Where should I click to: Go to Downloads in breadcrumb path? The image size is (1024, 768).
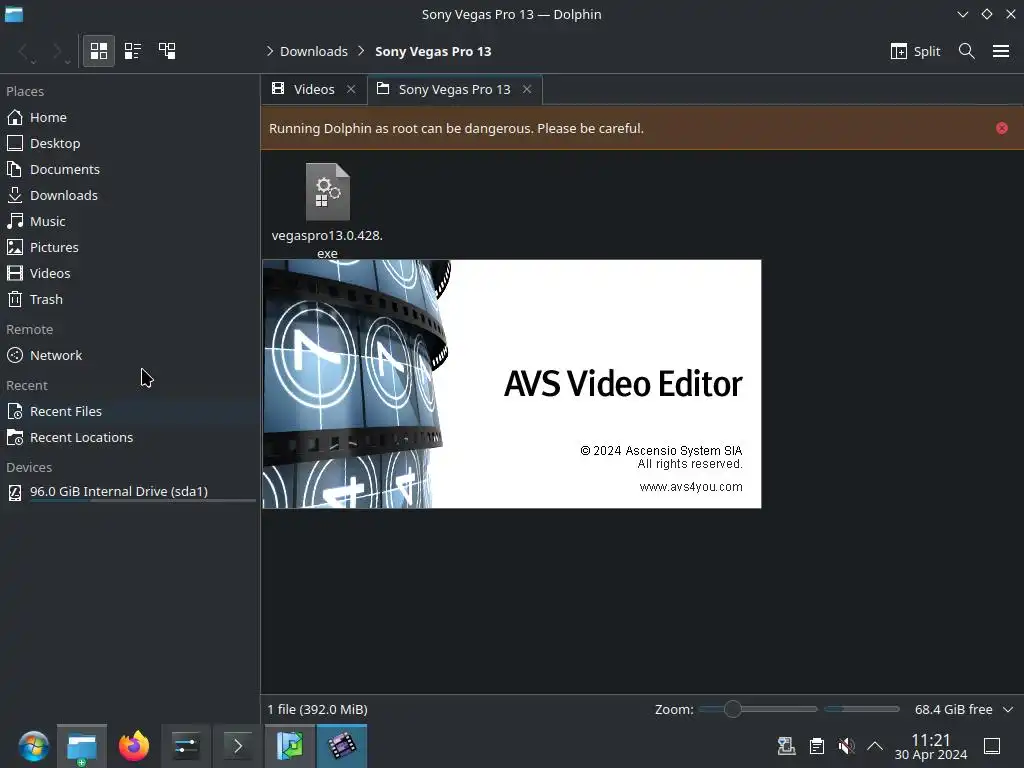[x=313, y=52]
